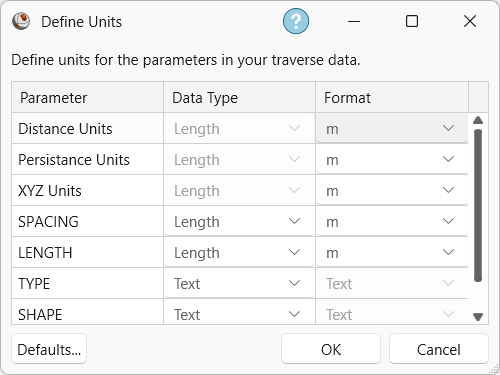Screen dimensions: 500x375
Task: Select the Distance Units parameter cell
Action: coord(87,128)
